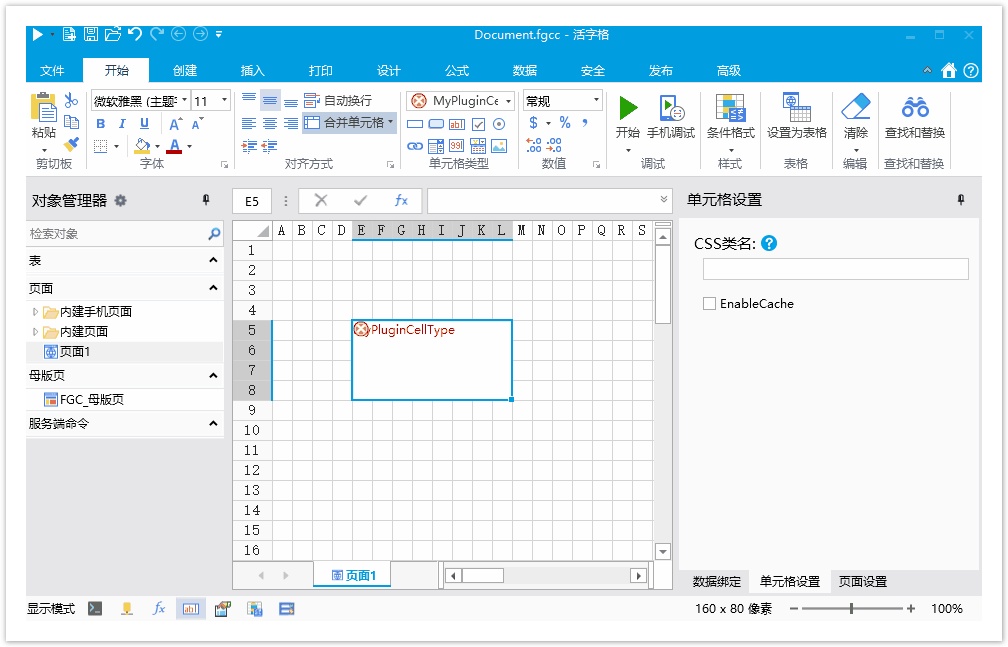The height and width of the screenshot is (647, 1008).
Task: Toggle Underline formatting
Action: 144,124
